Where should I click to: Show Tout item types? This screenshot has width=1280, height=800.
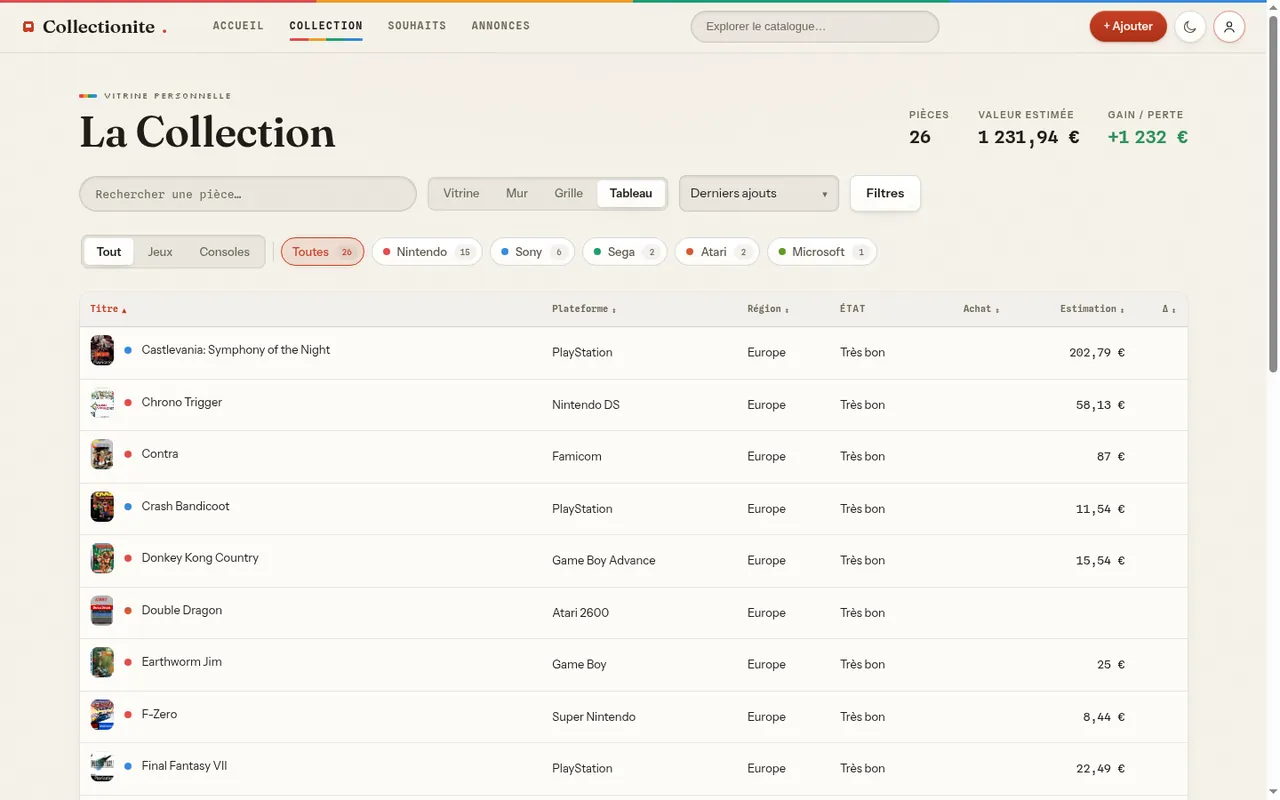coord(109,252)
